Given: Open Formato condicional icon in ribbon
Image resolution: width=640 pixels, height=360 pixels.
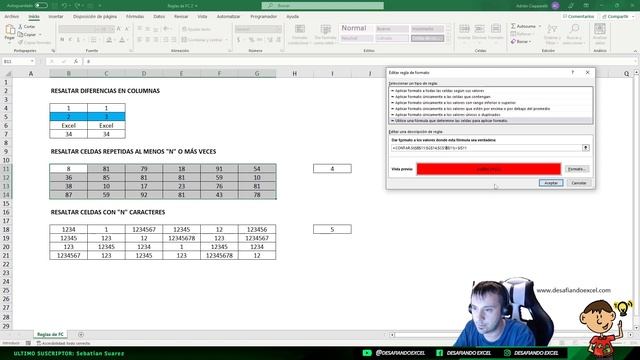Looking at the screenshot, I should (300, 29).
